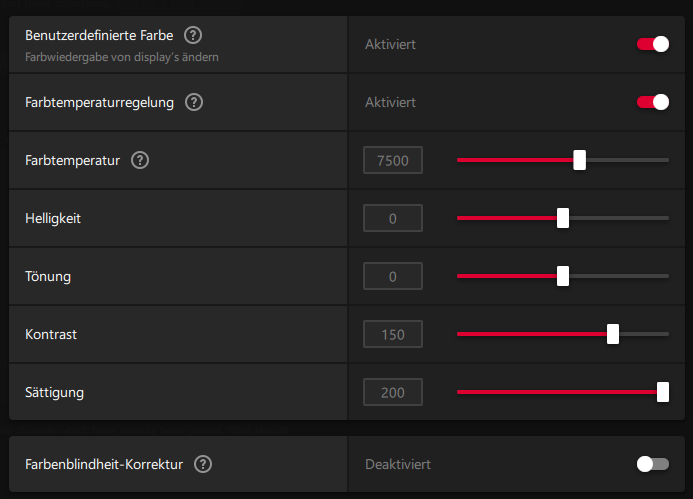Select the Helligkeit value input box
This screenshot has height=499, width=693.
[x=393, y=218]
